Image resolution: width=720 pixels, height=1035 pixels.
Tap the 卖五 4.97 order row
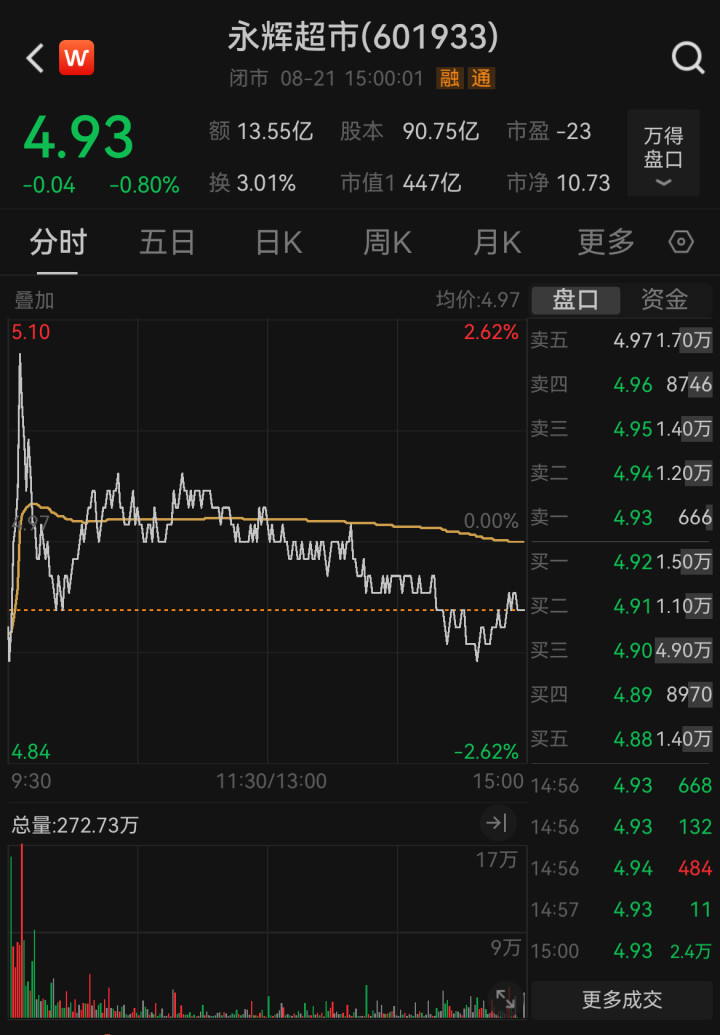click(621, 340)
